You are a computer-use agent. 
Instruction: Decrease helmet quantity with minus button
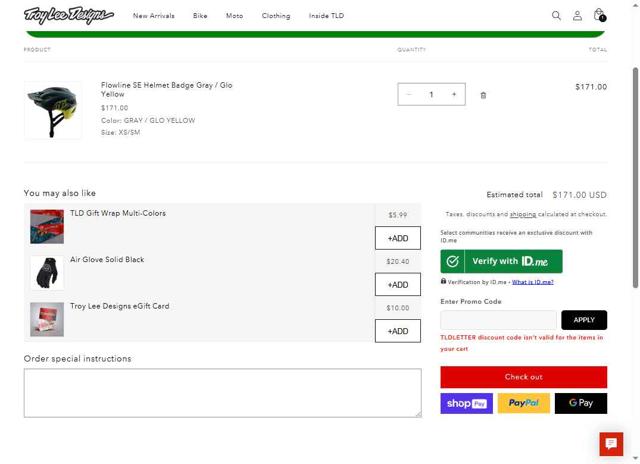pyautogui.click(x=409, y=94)
